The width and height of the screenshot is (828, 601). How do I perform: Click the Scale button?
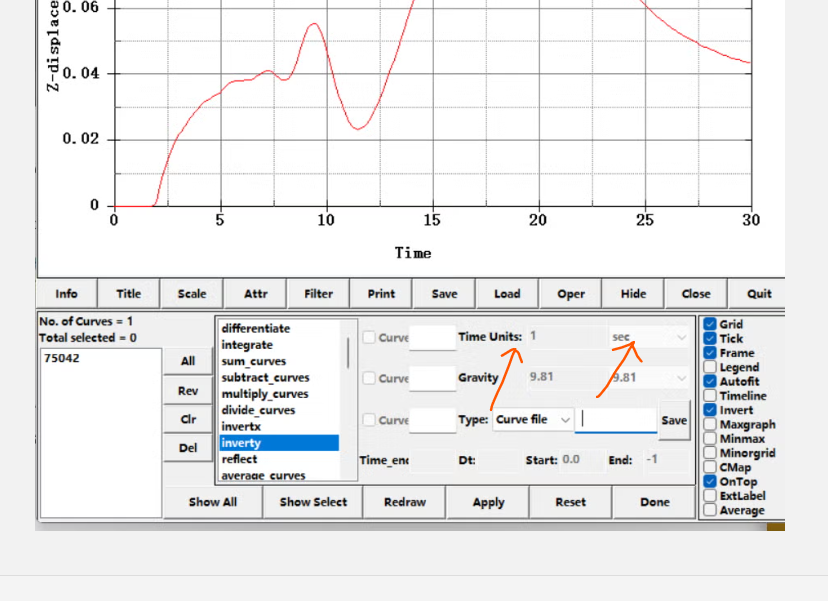point(192,294)
